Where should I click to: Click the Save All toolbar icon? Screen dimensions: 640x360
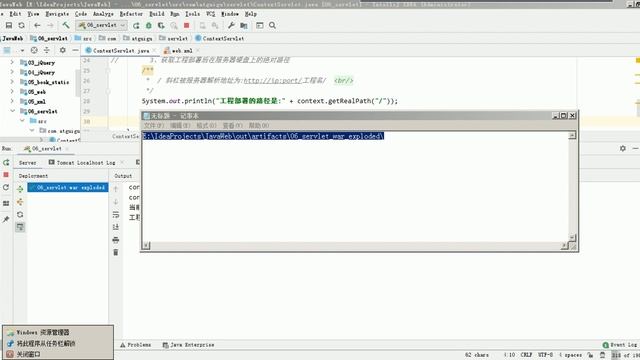point(9,25)
